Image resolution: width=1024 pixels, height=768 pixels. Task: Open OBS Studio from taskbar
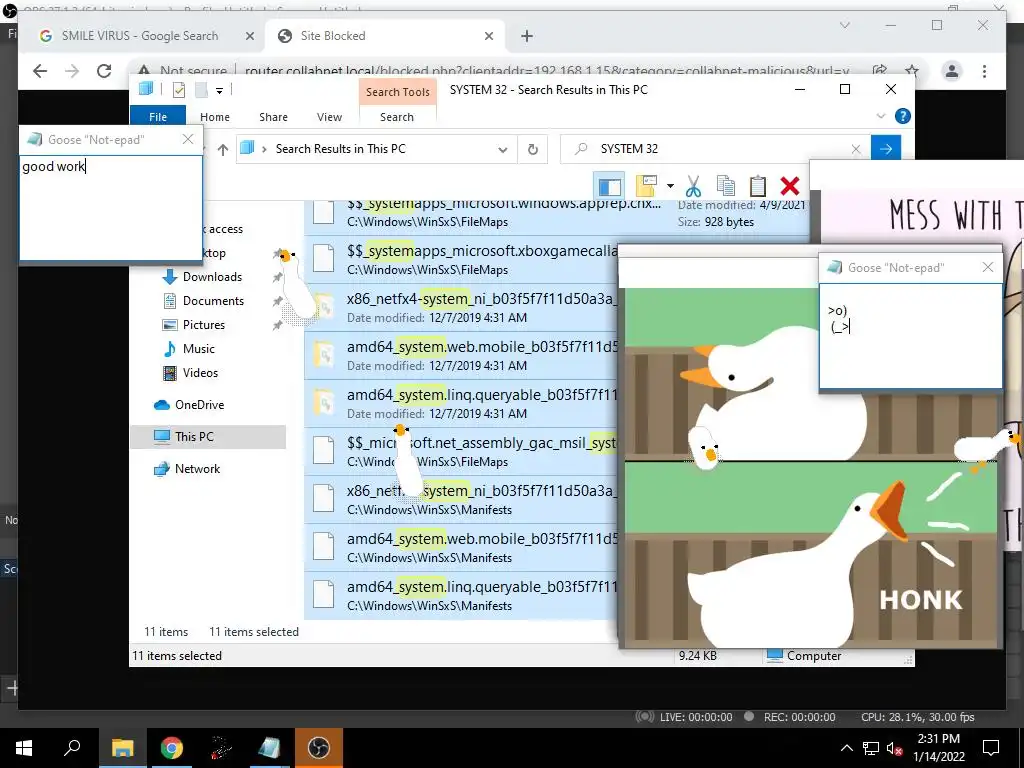(x=319, y=748)
